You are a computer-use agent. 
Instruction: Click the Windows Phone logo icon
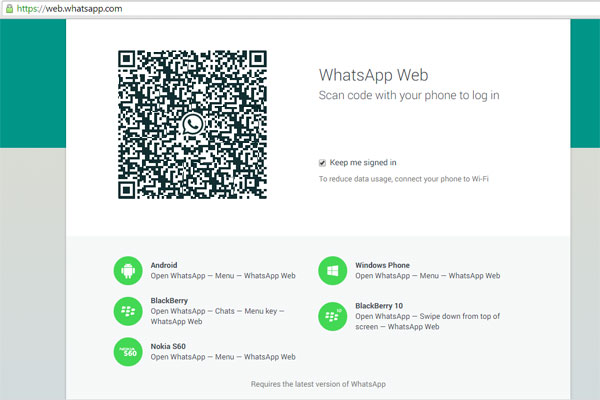pyautogui.click(x=333, y=271)
